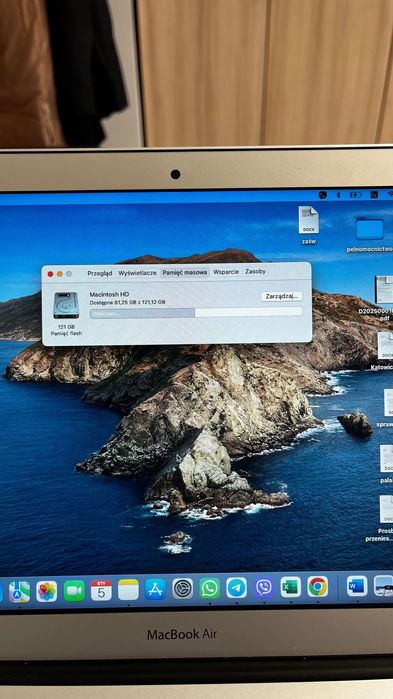Click the Macintosh HD volume name

click(x=109, y=294)
